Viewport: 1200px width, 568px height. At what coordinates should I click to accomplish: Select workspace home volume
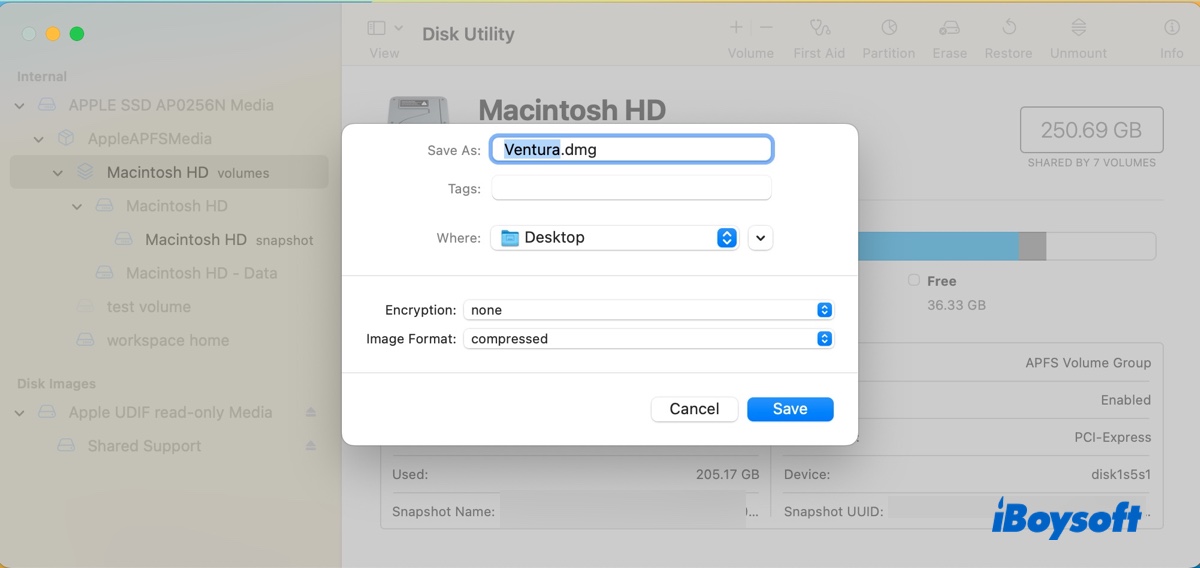point(169,340)
